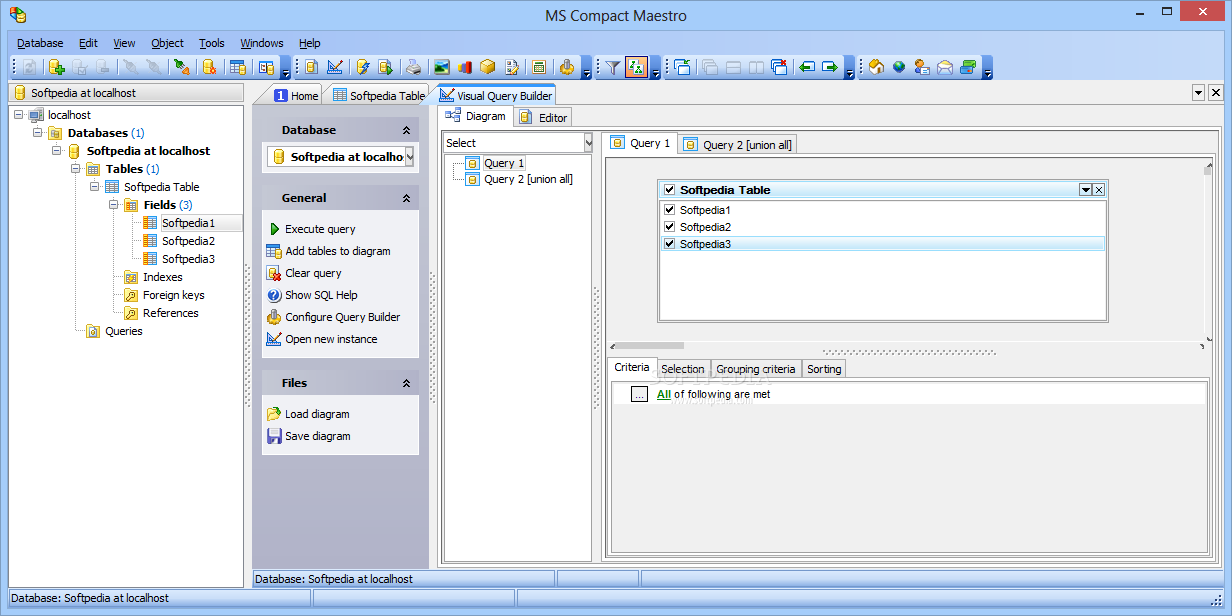Open the Database selector combo box
1232x616 pixels.
409,157
